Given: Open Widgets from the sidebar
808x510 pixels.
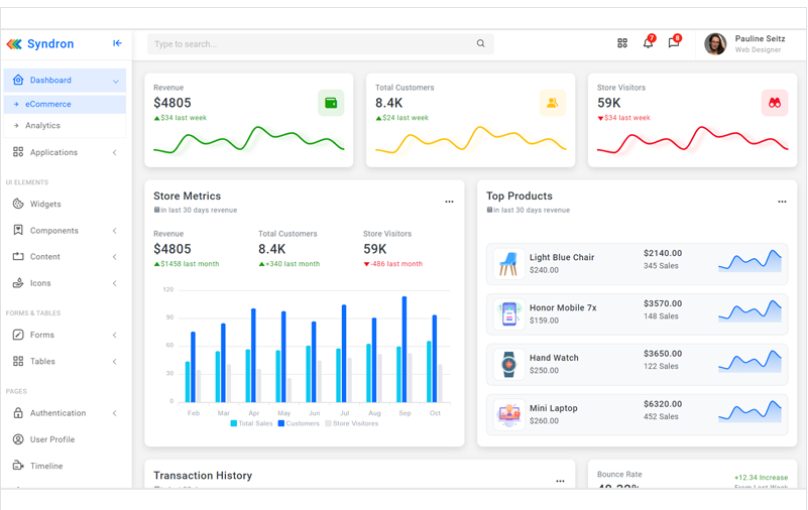Looking at the screenshot, I should click(x=45, y=204).
